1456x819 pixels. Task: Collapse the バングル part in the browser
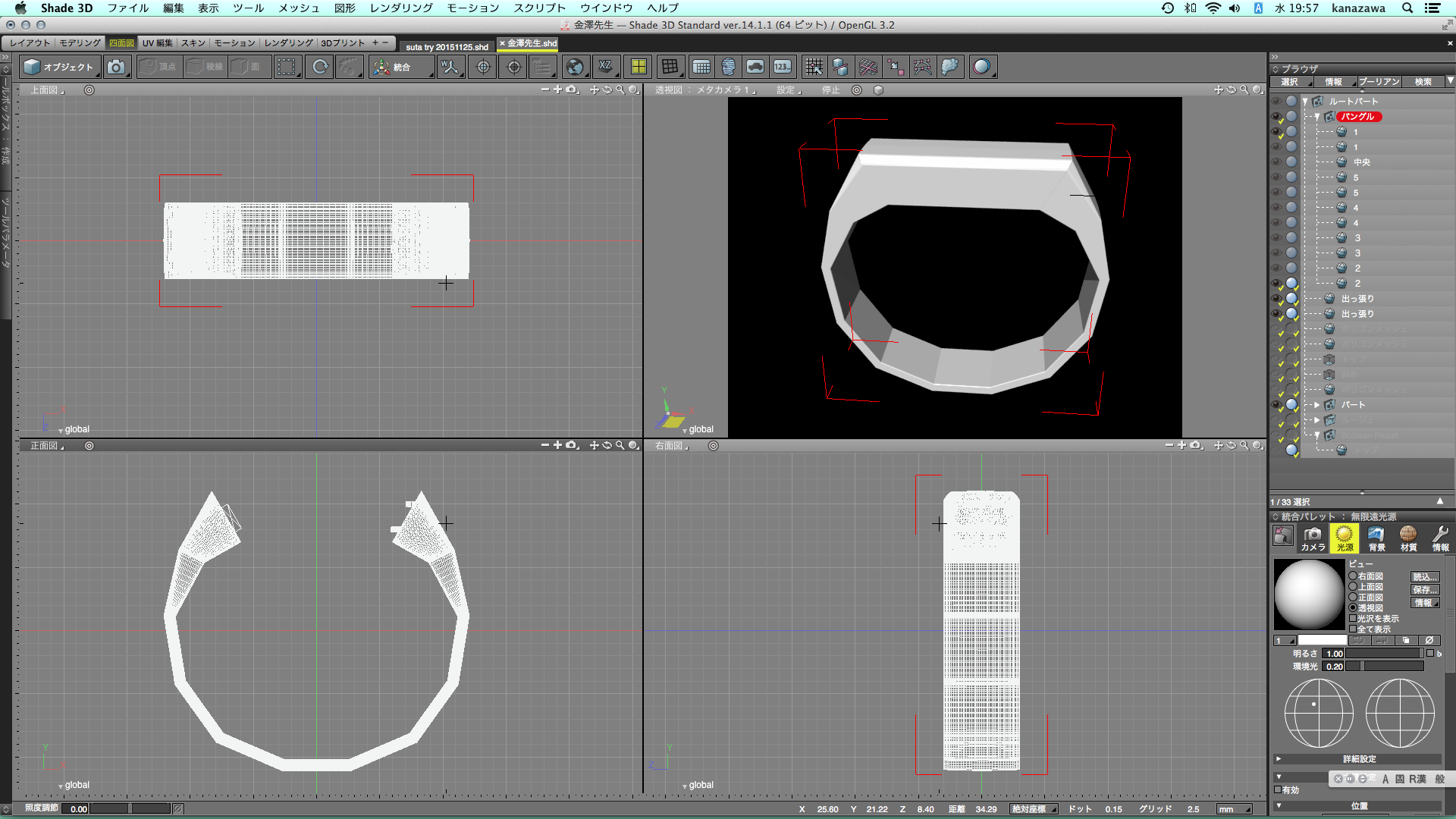click(x=1317, y=117)
